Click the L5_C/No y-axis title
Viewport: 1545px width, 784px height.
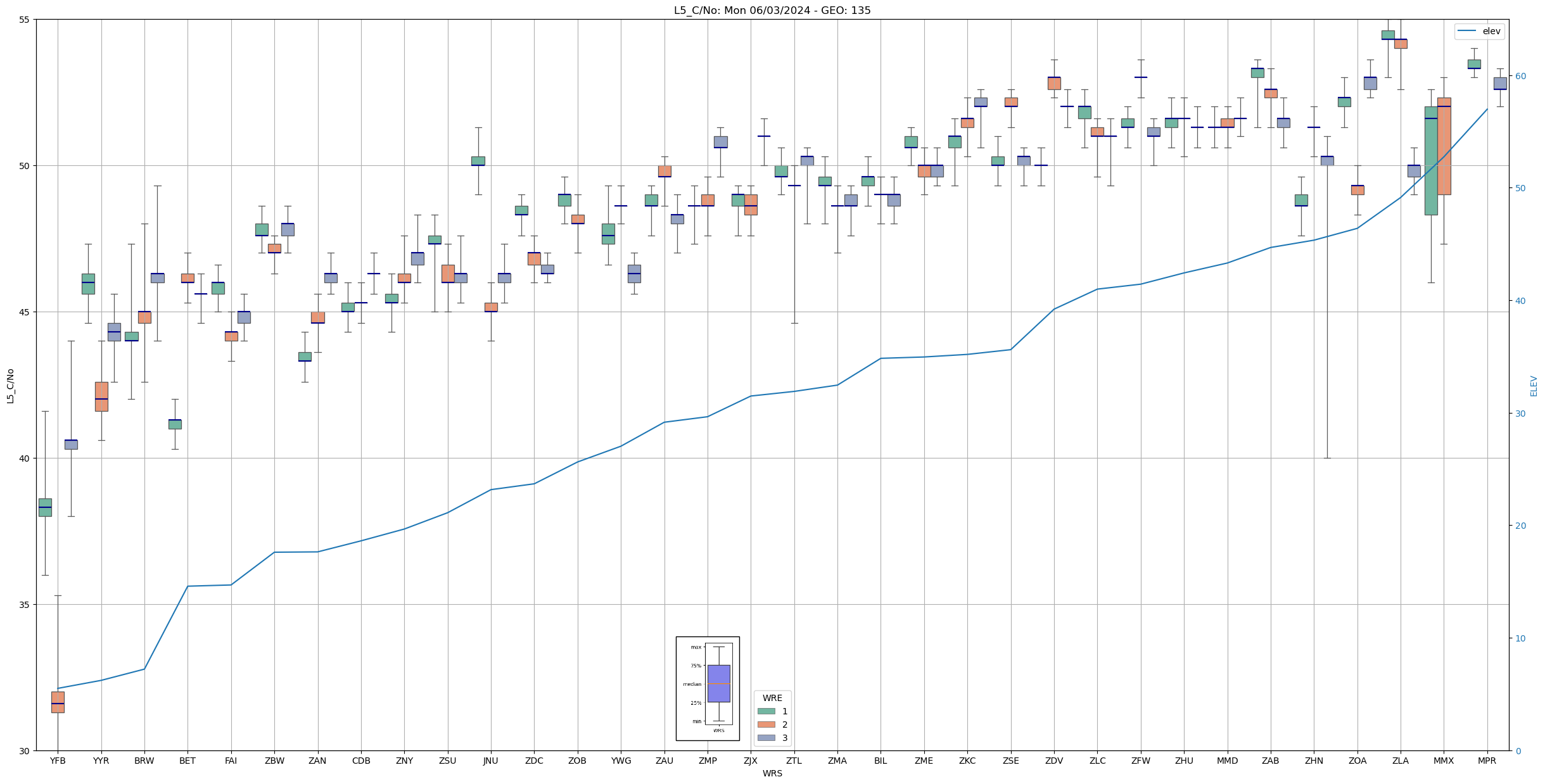(x=10, y=386)
